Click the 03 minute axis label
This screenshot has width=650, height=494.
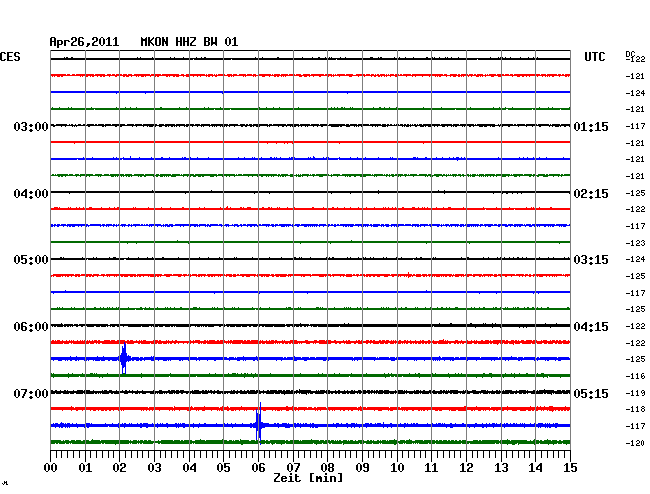(154, 467)
